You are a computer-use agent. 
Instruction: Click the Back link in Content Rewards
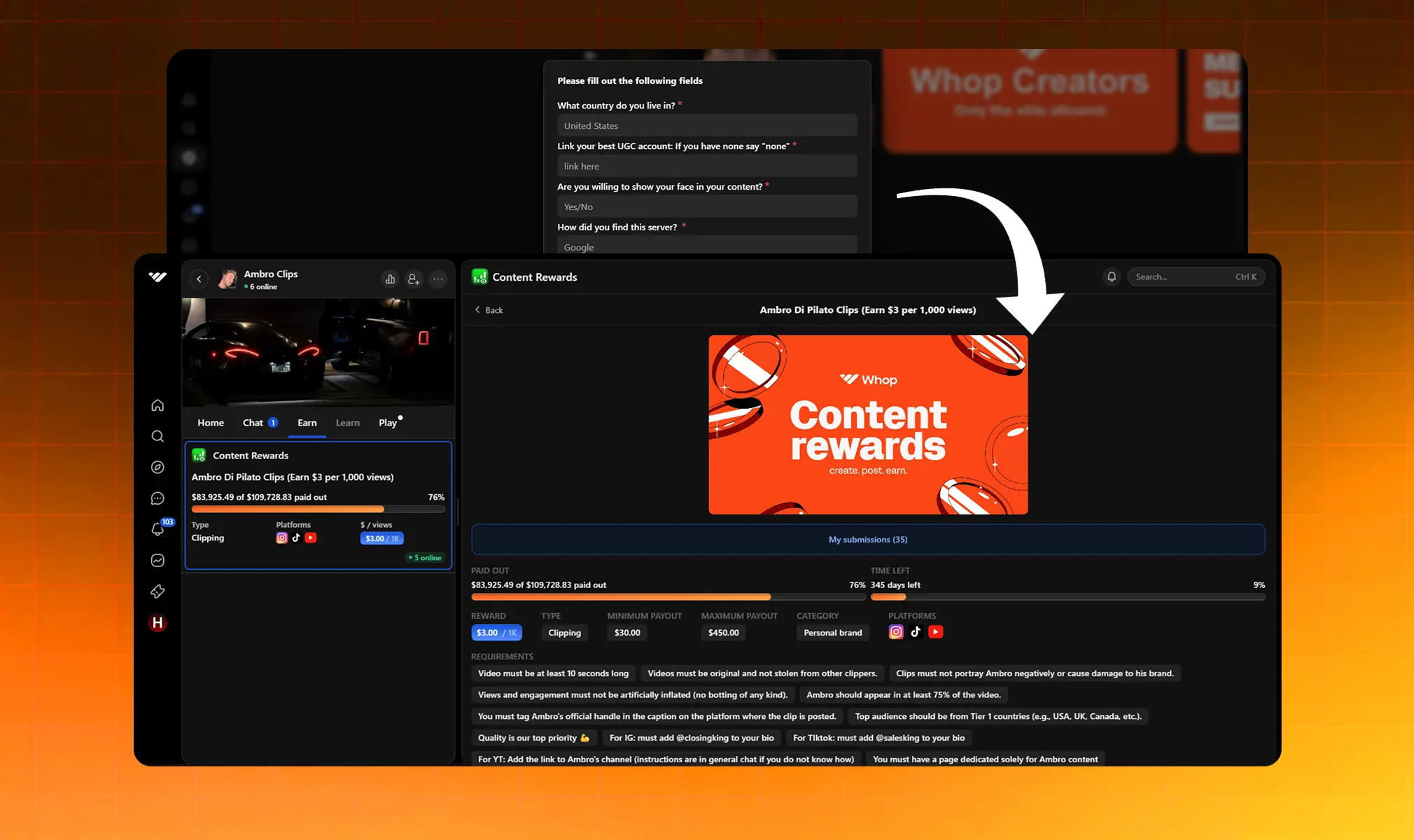pos(489,310)
